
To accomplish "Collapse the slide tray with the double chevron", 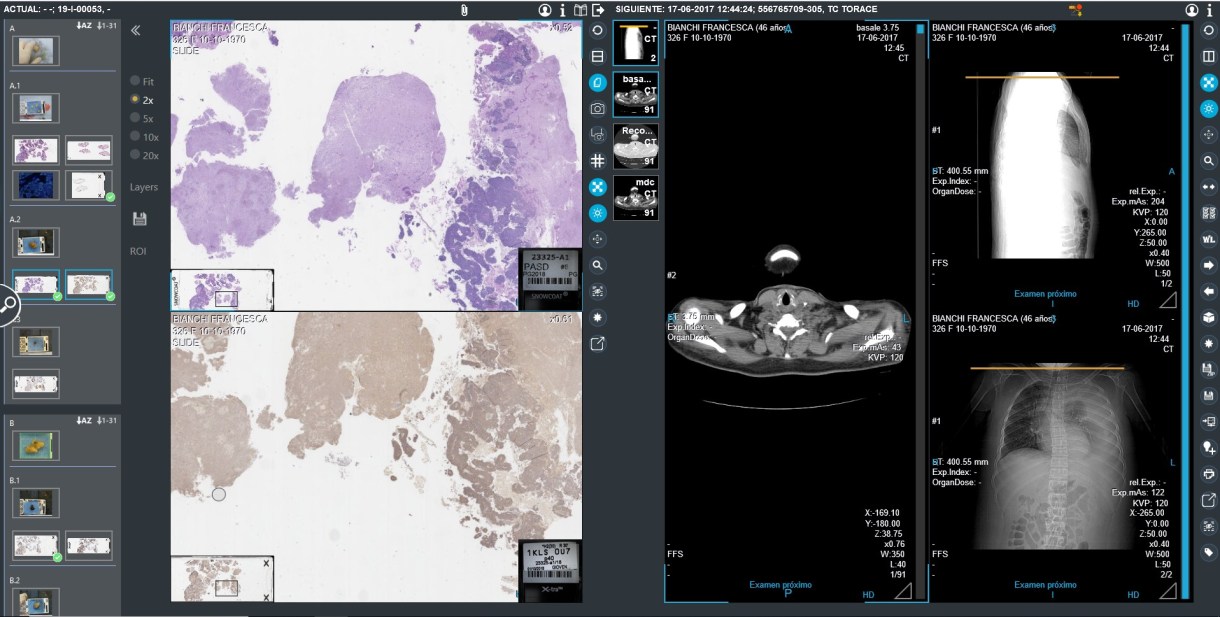I will point(136,30).
